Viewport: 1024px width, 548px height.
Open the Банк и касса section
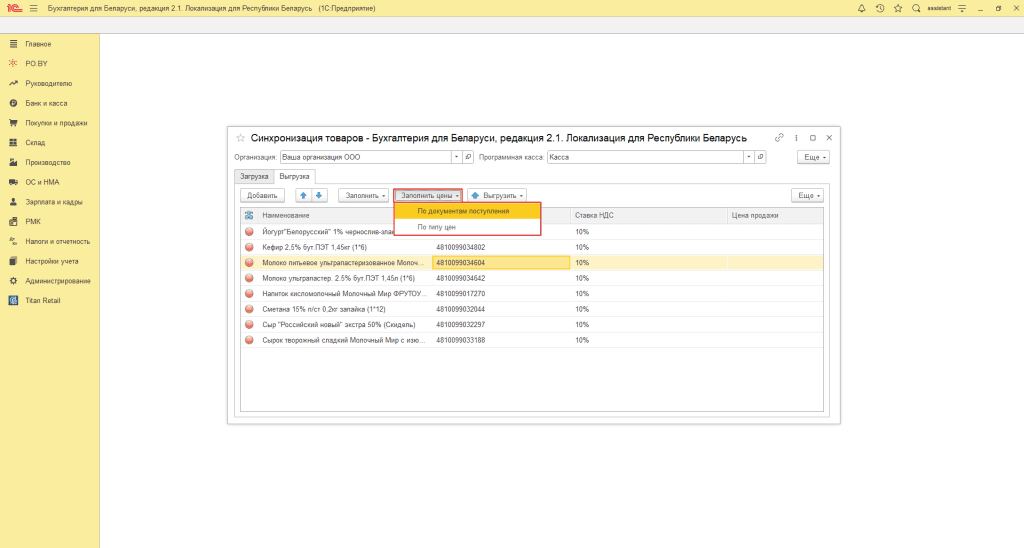[46, 103]
